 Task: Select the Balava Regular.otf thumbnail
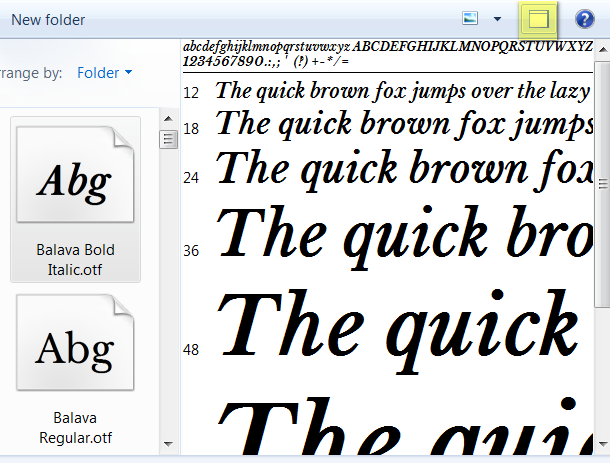[x=75, y=342]
